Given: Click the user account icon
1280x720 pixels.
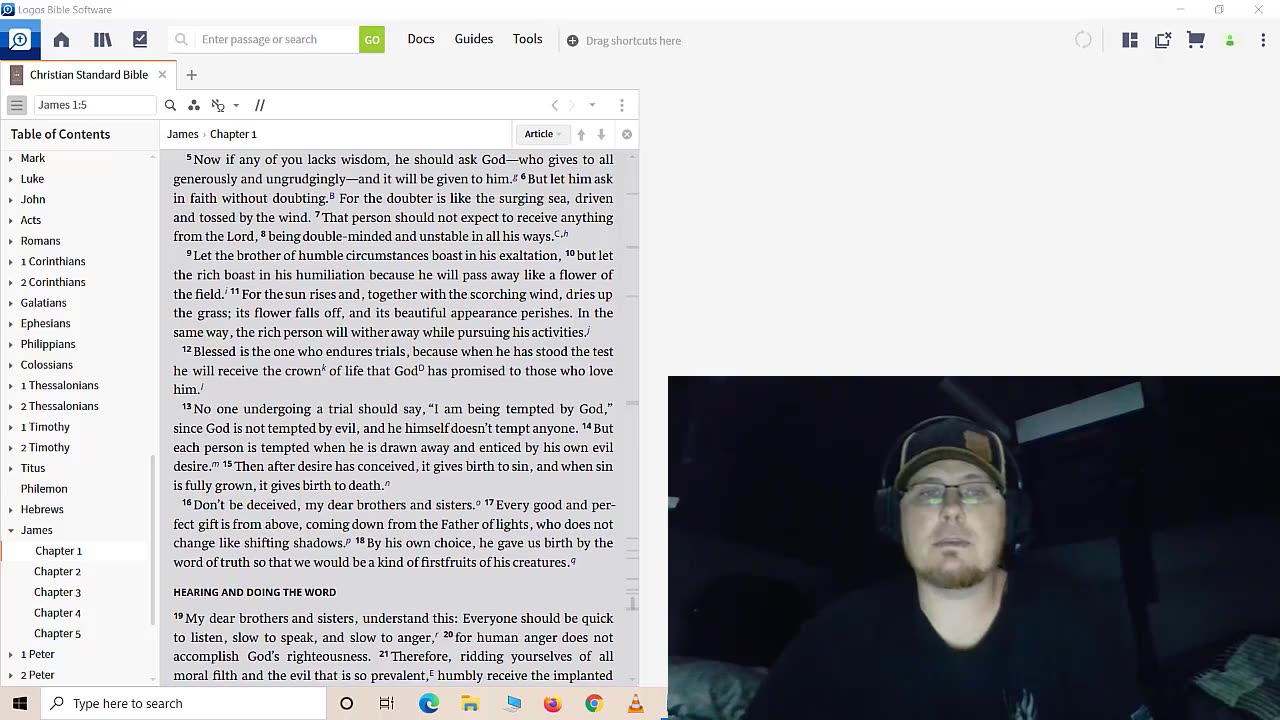Looking at the screenshot, I should coord(1230,41).
